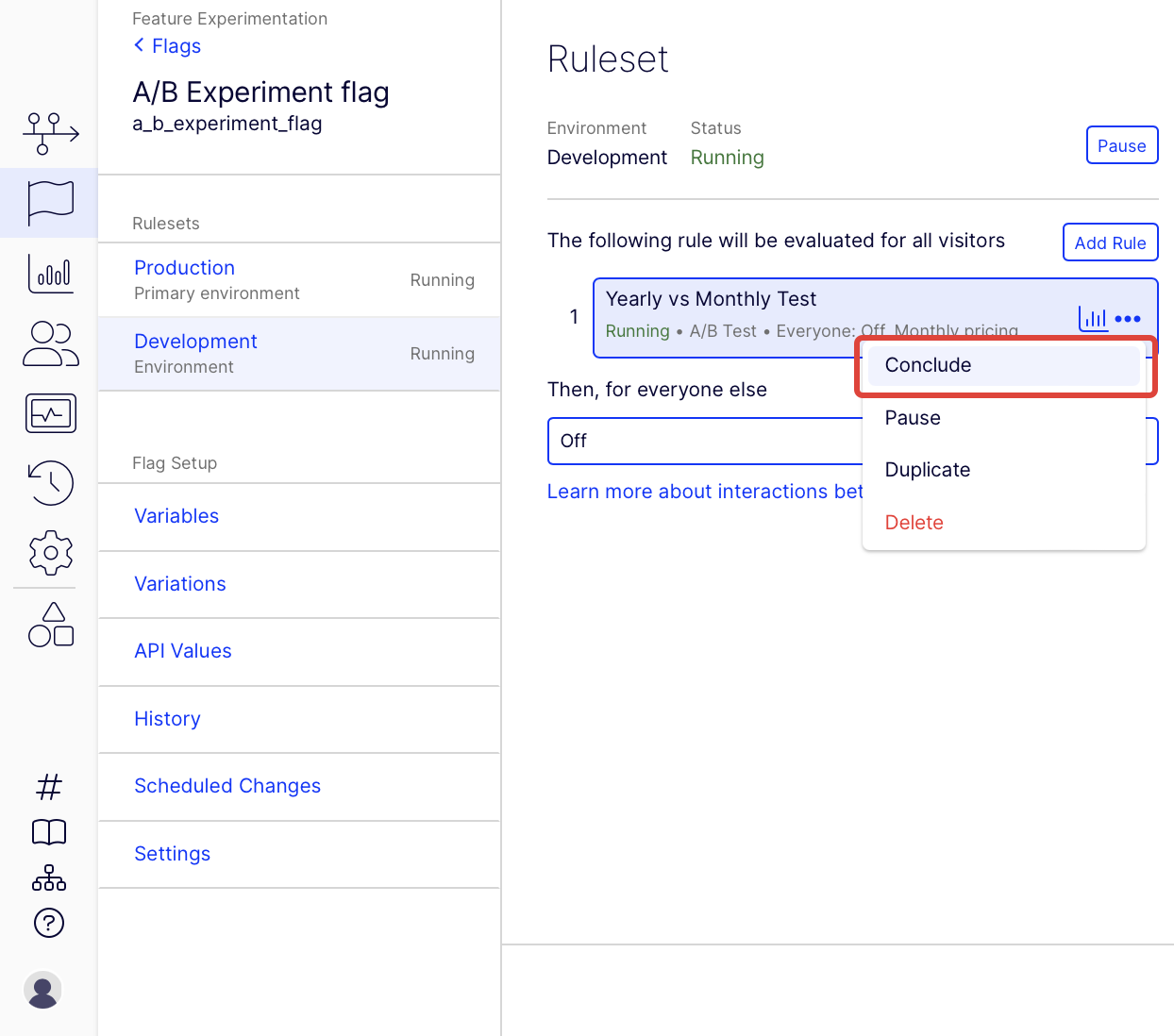
Task: Select the Production ruleset
Action: pos(185,268)
